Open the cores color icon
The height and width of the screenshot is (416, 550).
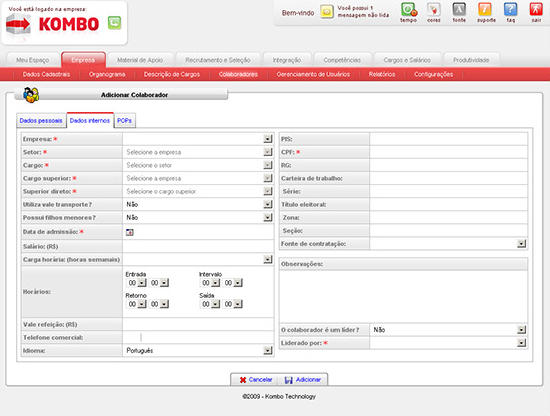click(434, 9)
